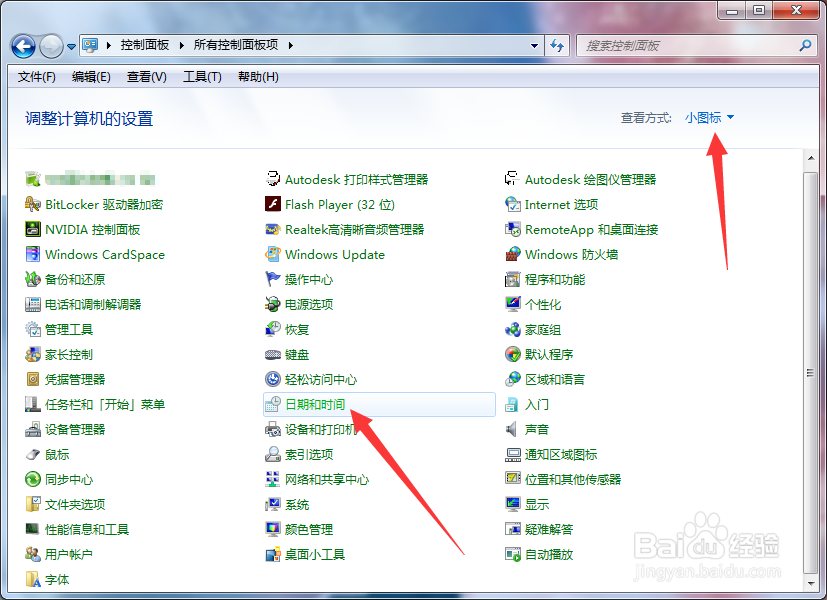This screenshot has height=600, width=827.
Task: Open the 编辑(E) menu
Action: 91,77
